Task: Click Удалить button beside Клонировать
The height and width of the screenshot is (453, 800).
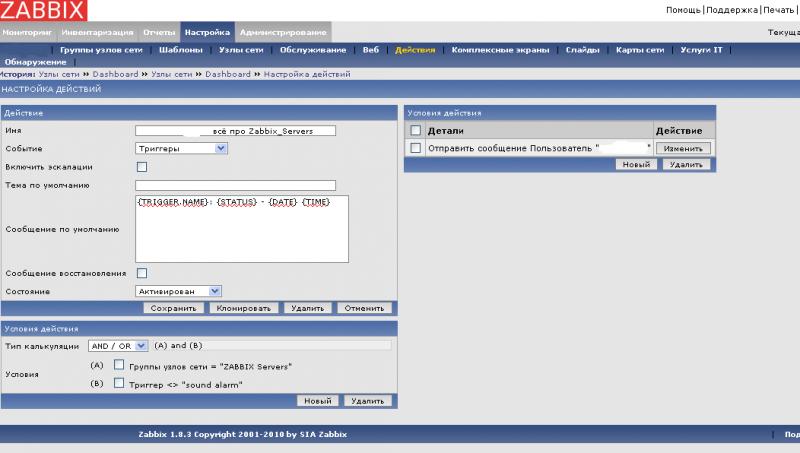Action: (307, 308)
